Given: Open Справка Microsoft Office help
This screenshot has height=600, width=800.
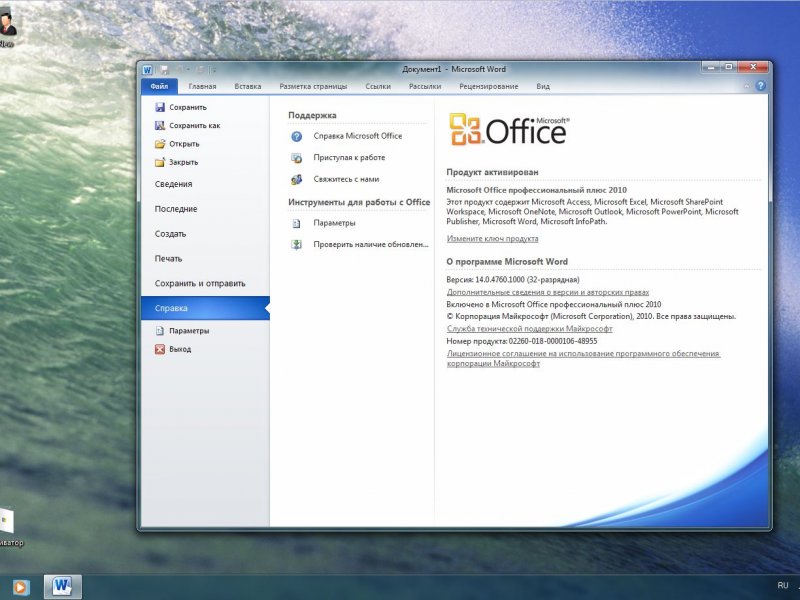Looking at the screenshot, I should 347,136.
